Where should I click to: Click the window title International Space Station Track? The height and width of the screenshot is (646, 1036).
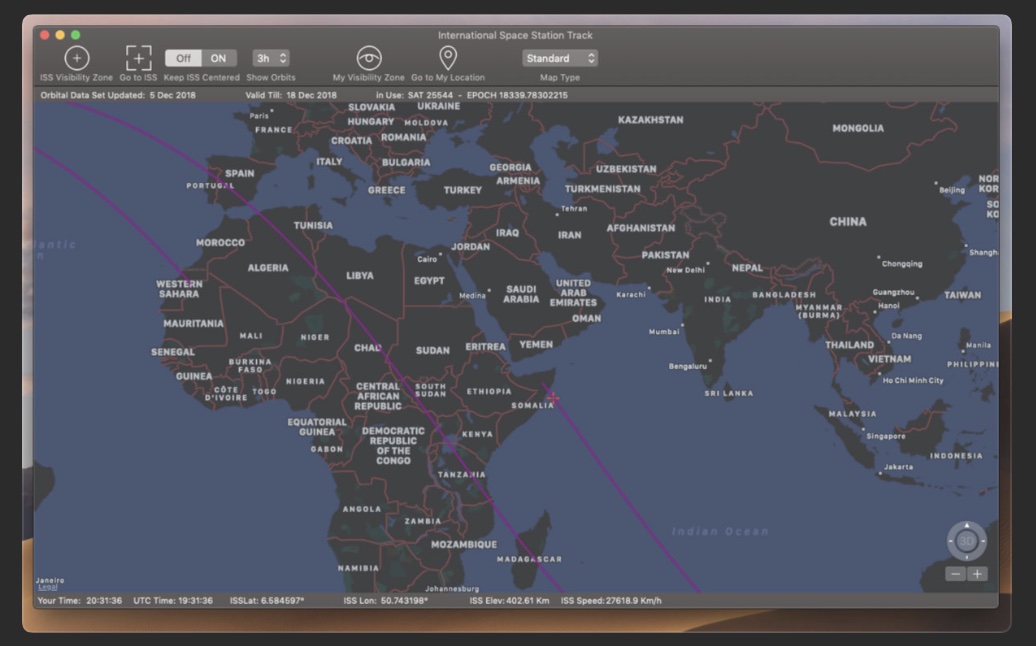(x=515, y=35)
